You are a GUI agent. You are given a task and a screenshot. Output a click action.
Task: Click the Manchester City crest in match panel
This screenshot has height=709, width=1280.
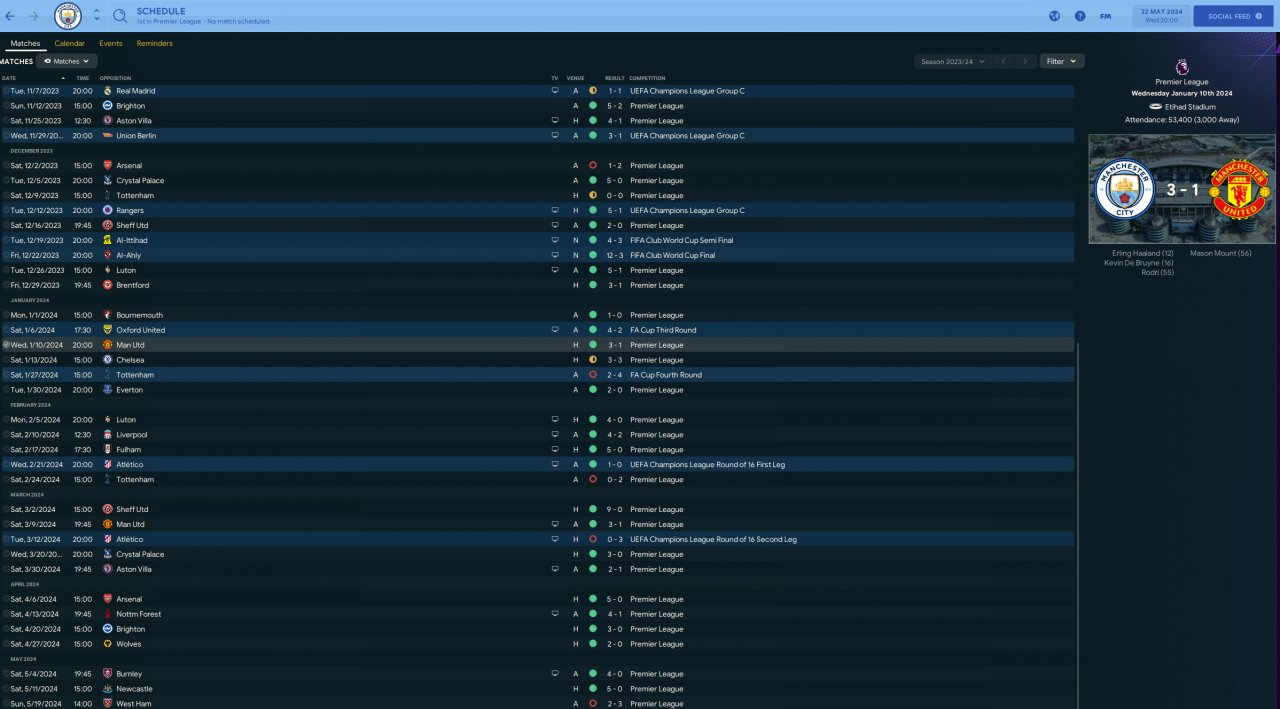(x=1125, y=188)
